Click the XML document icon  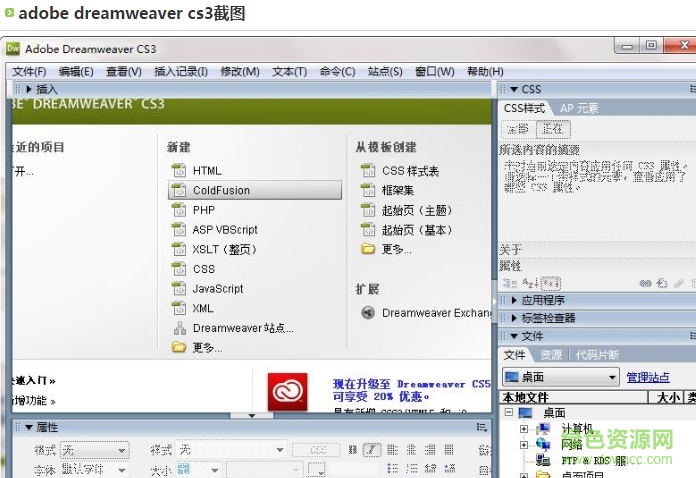click(x=179, y=308)
